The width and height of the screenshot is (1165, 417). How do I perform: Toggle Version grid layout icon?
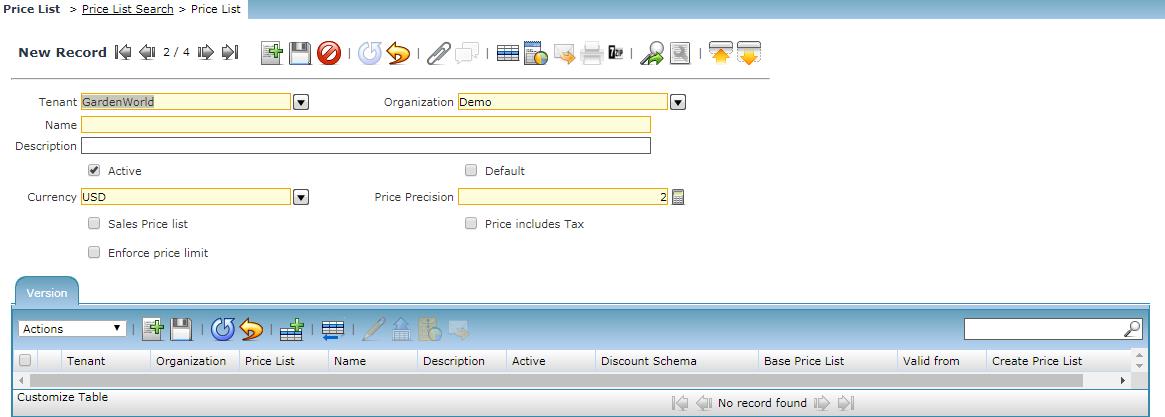[x=333, y=329]
